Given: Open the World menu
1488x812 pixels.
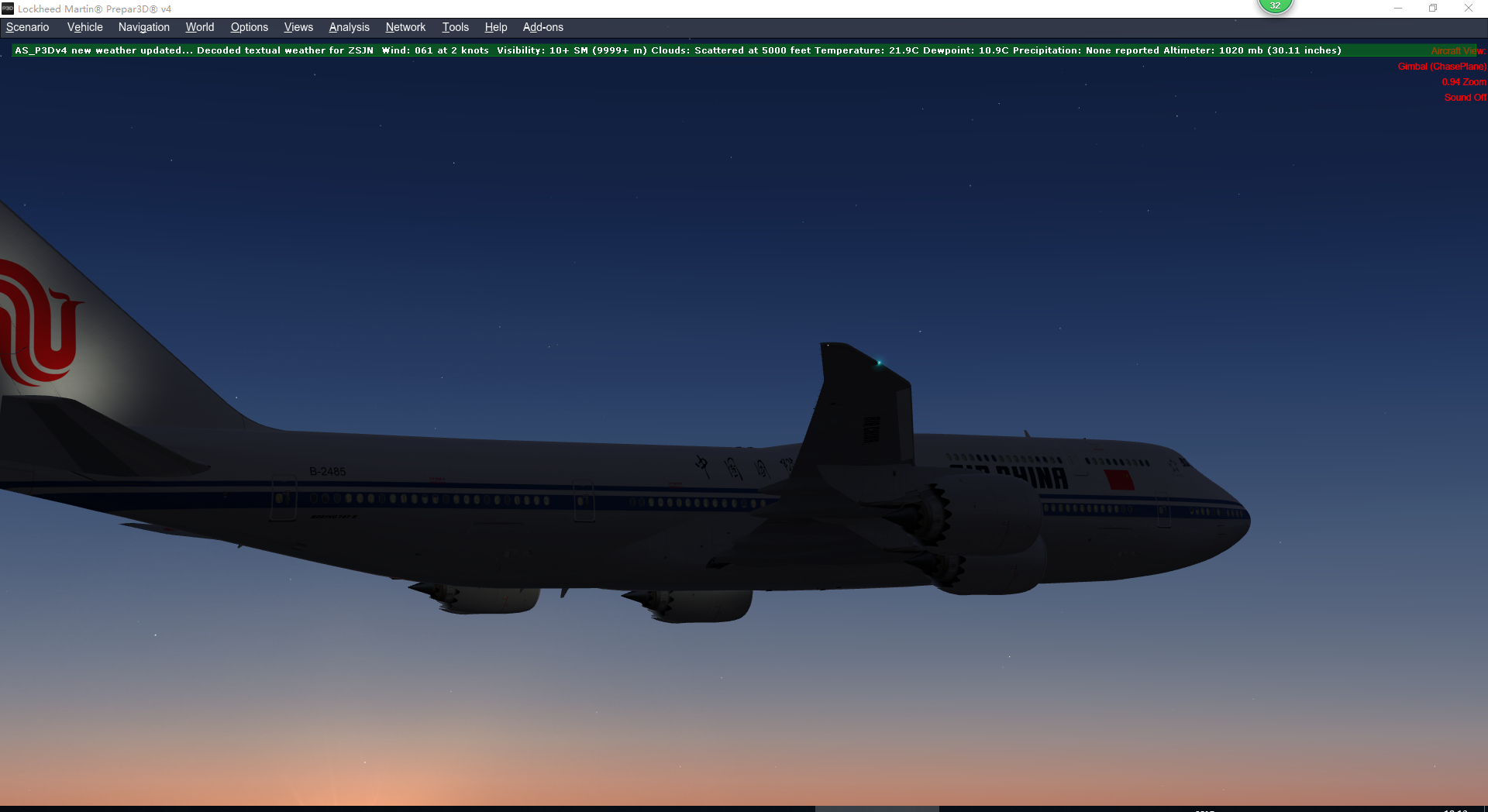Looking at the screenshot, I should [x=199, y=27].
